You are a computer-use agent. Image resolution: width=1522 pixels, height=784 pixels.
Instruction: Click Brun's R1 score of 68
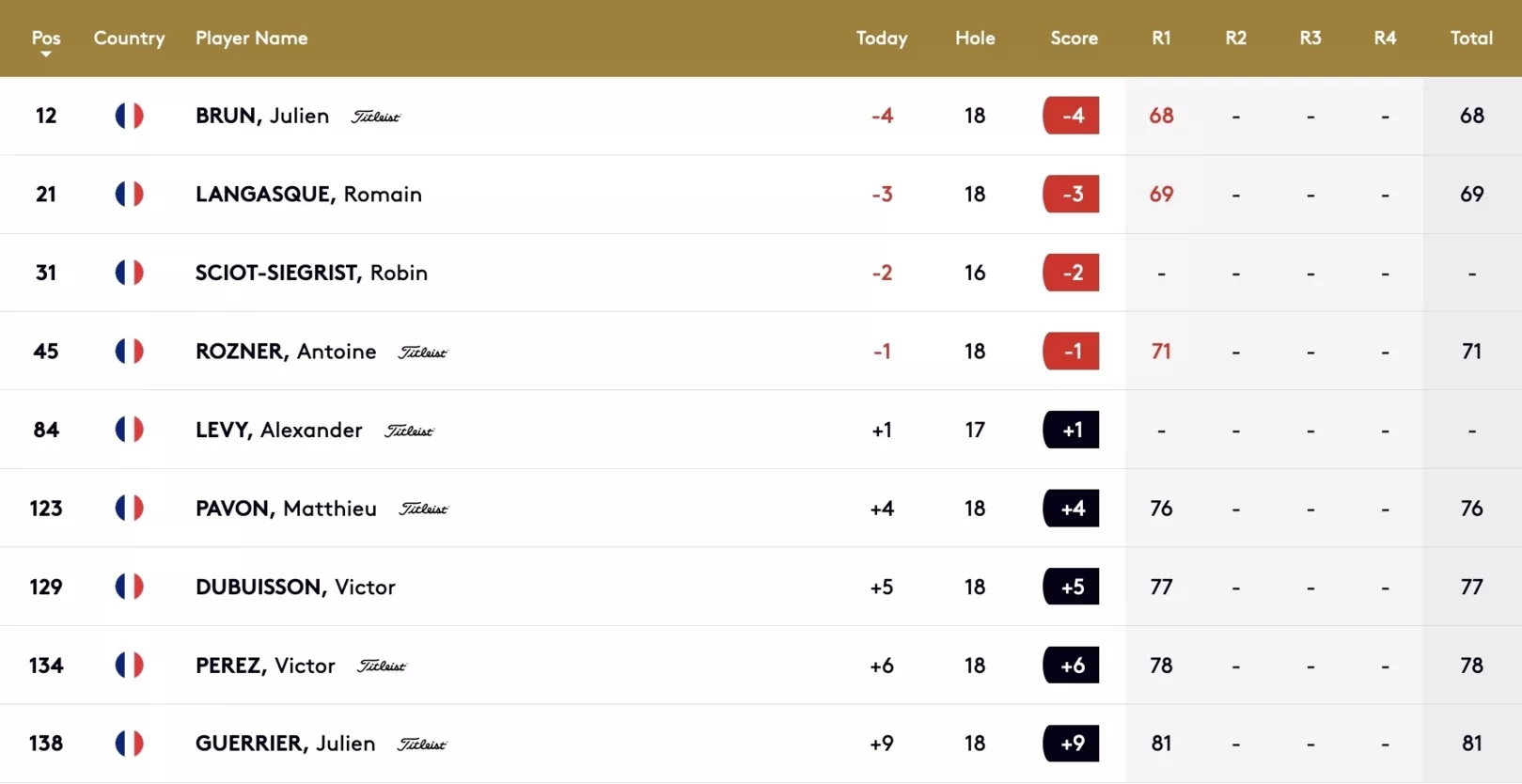click(x=1161, y=116)
